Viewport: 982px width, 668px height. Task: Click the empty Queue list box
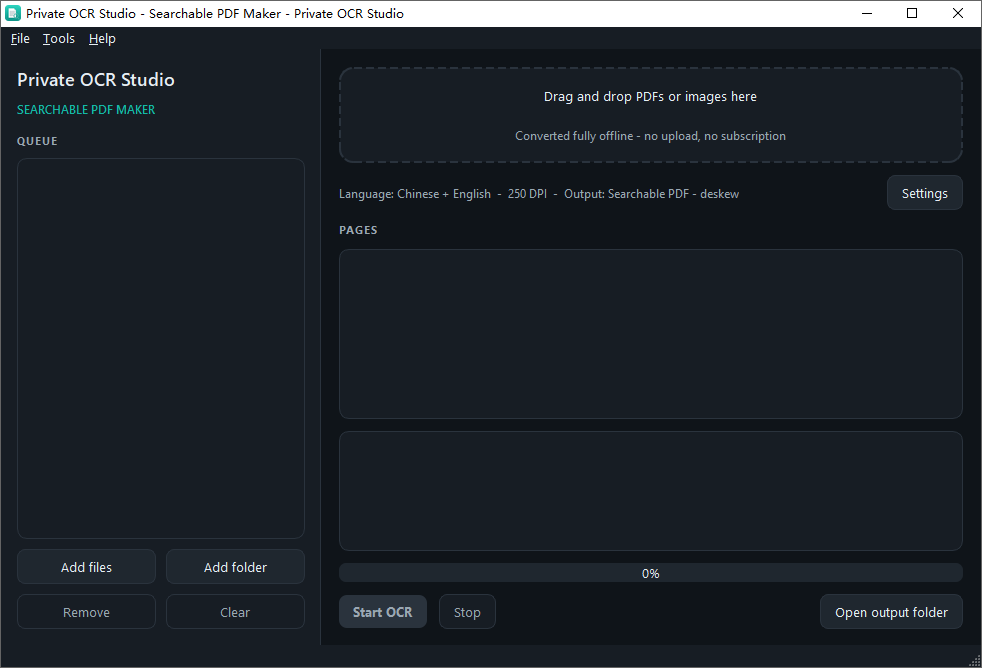161,348
